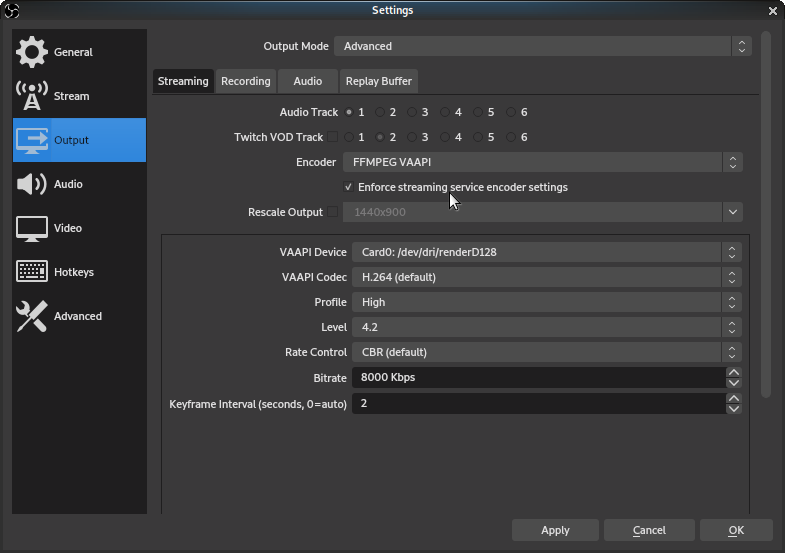Uncheck Enforce streaming service encoder settings

[x=348, y=187]
